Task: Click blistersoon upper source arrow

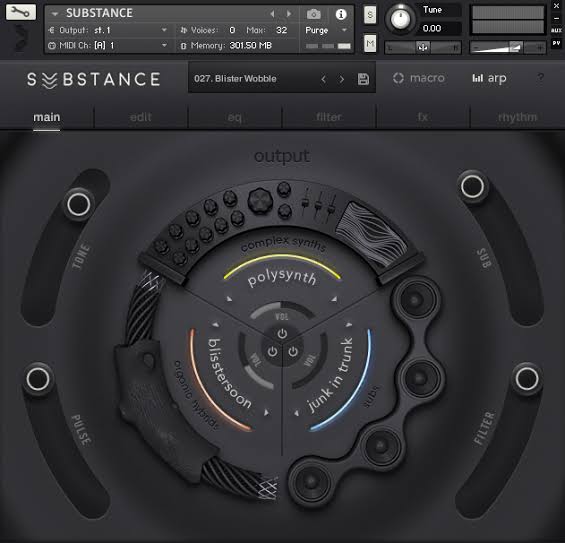Action: (216, 325)
